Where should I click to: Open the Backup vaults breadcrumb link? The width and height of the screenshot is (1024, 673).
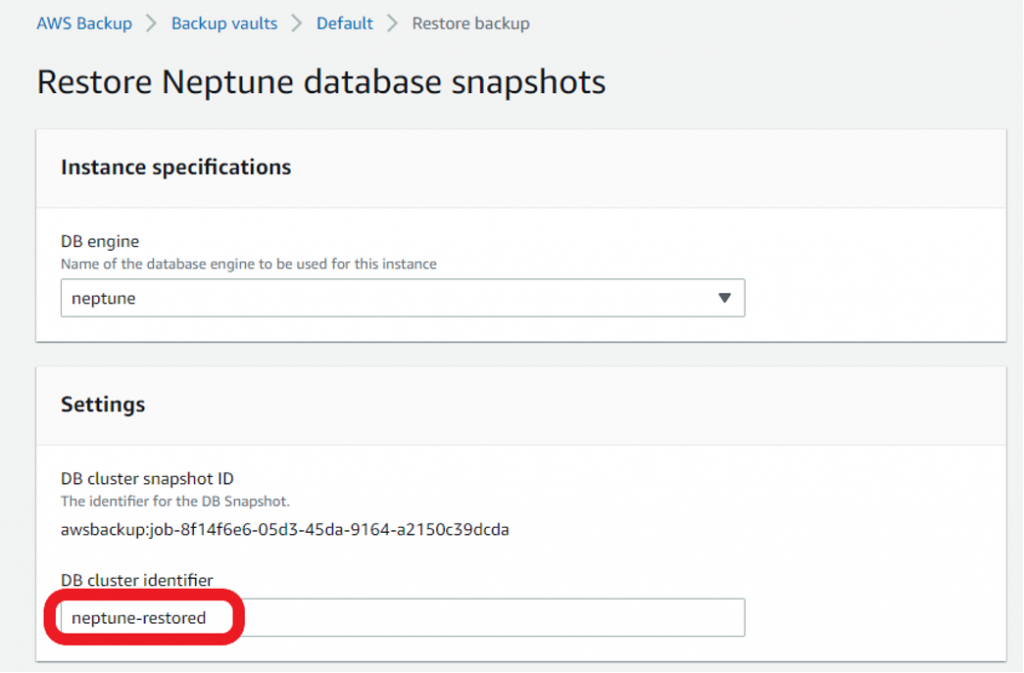click(x=224, y=23)
